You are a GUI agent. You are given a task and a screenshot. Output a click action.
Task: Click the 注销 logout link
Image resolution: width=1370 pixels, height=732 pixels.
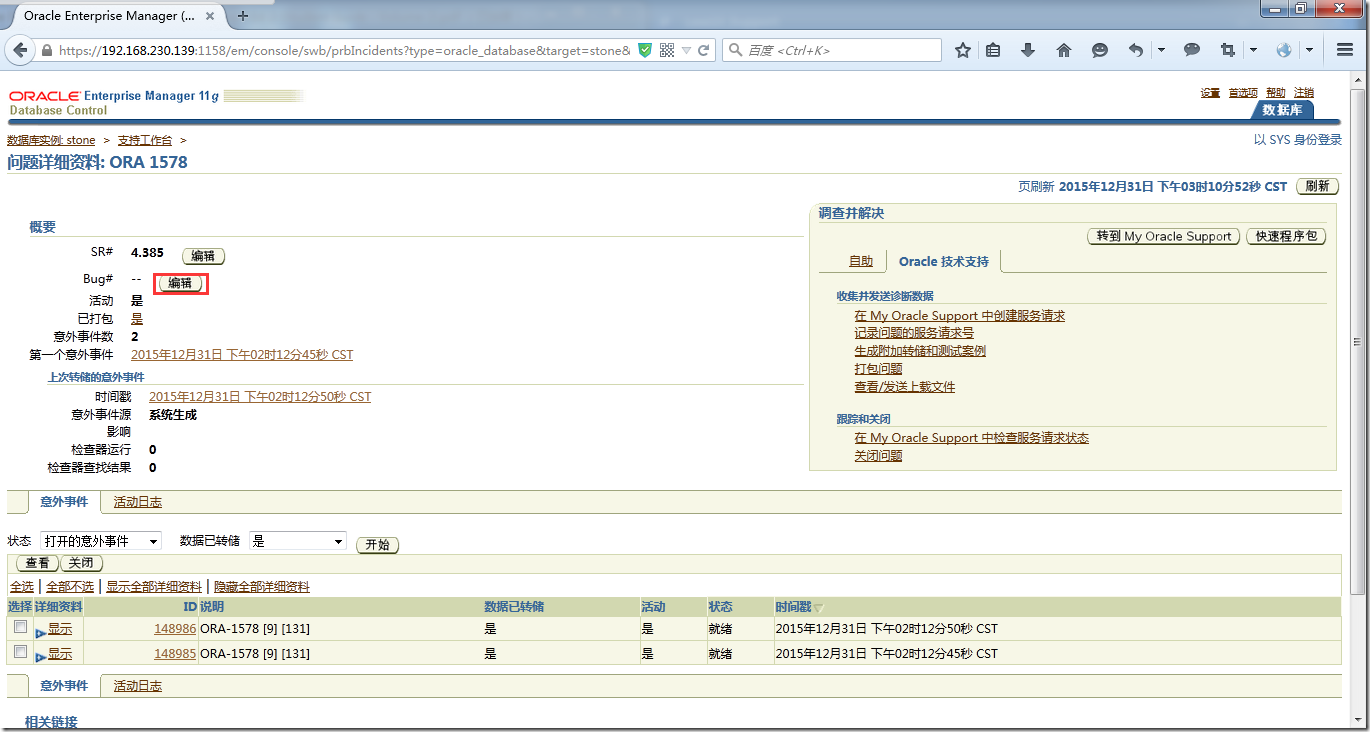pyautogui.click(x=1304, y=93)
